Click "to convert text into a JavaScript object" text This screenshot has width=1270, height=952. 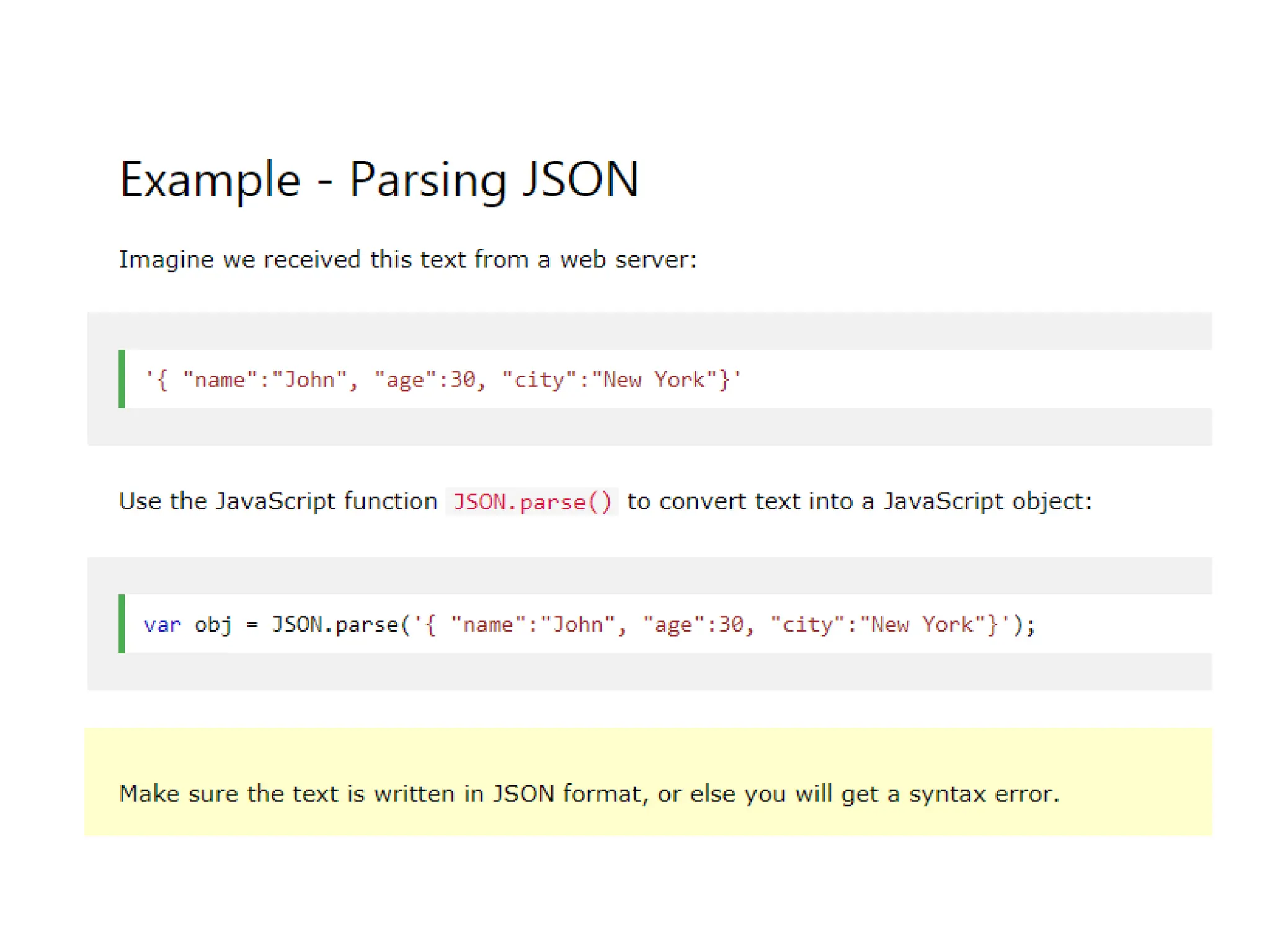click(x=859, y=501)
